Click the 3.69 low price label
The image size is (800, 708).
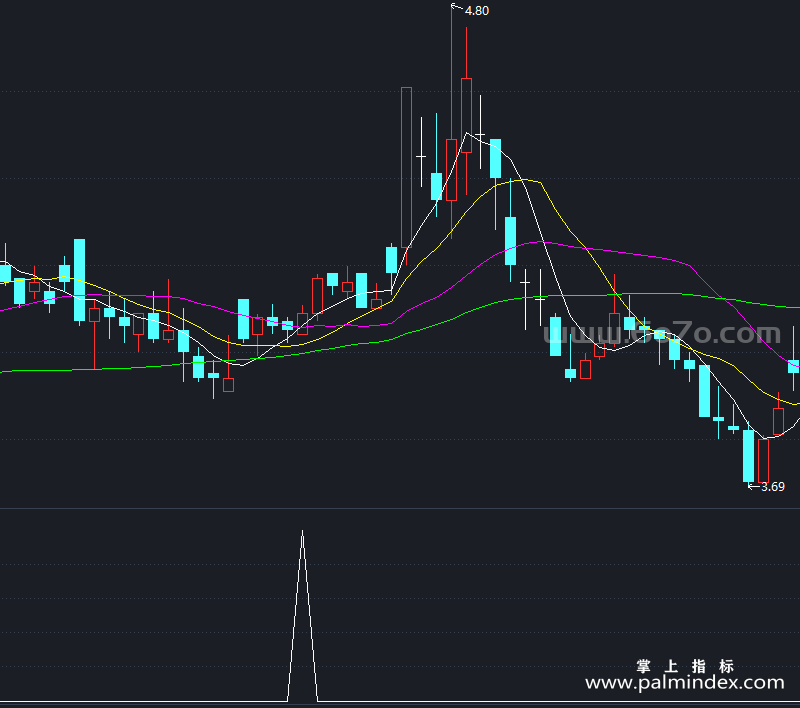[773, 487]
